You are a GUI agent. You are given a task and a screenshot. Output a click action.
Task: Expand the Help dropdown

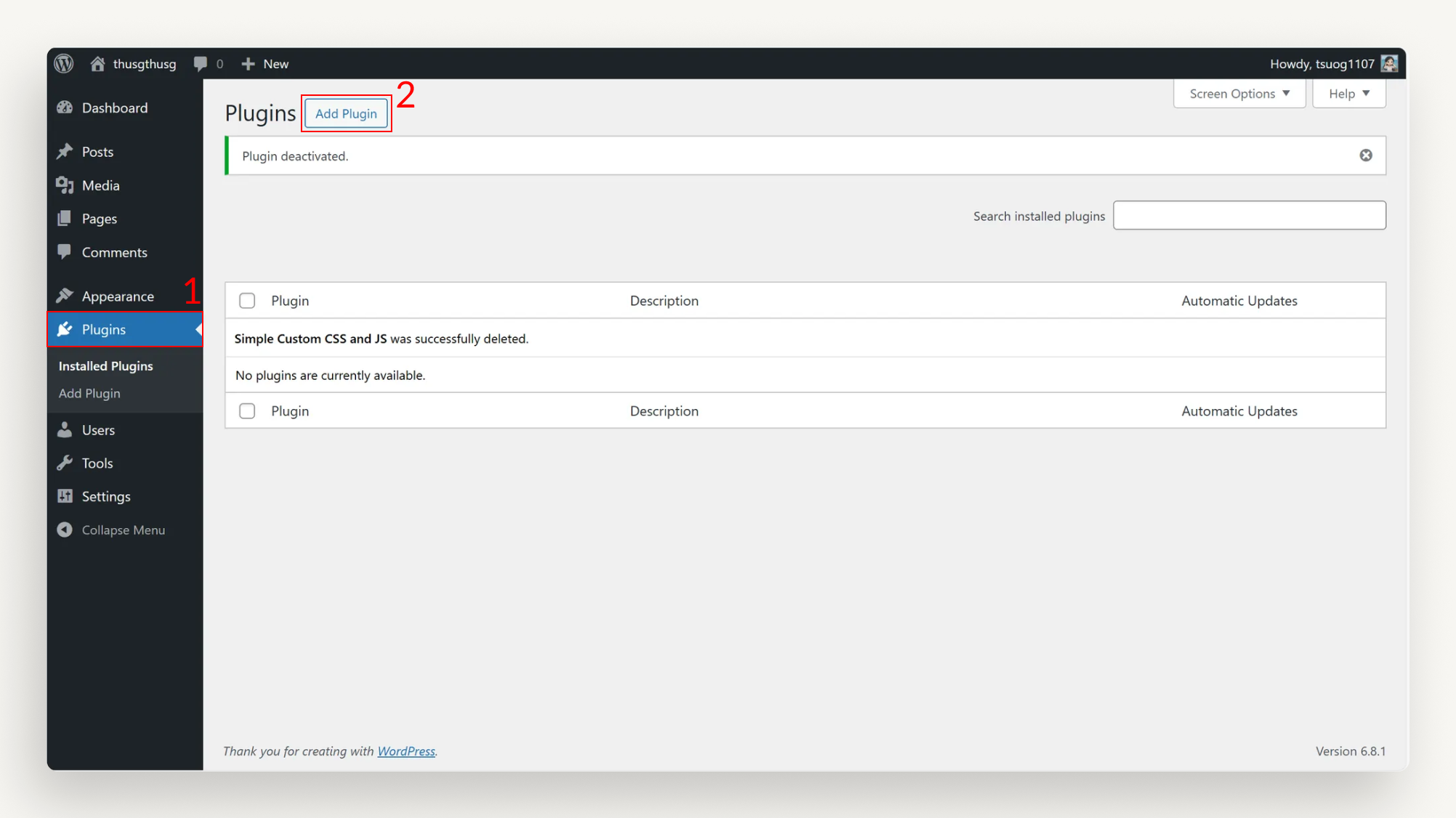point(1348,93)
